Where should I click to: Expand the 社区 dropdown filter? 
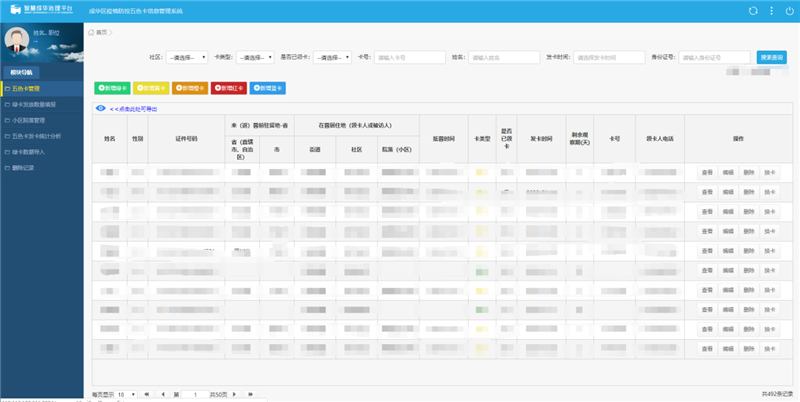click(187, 58)
